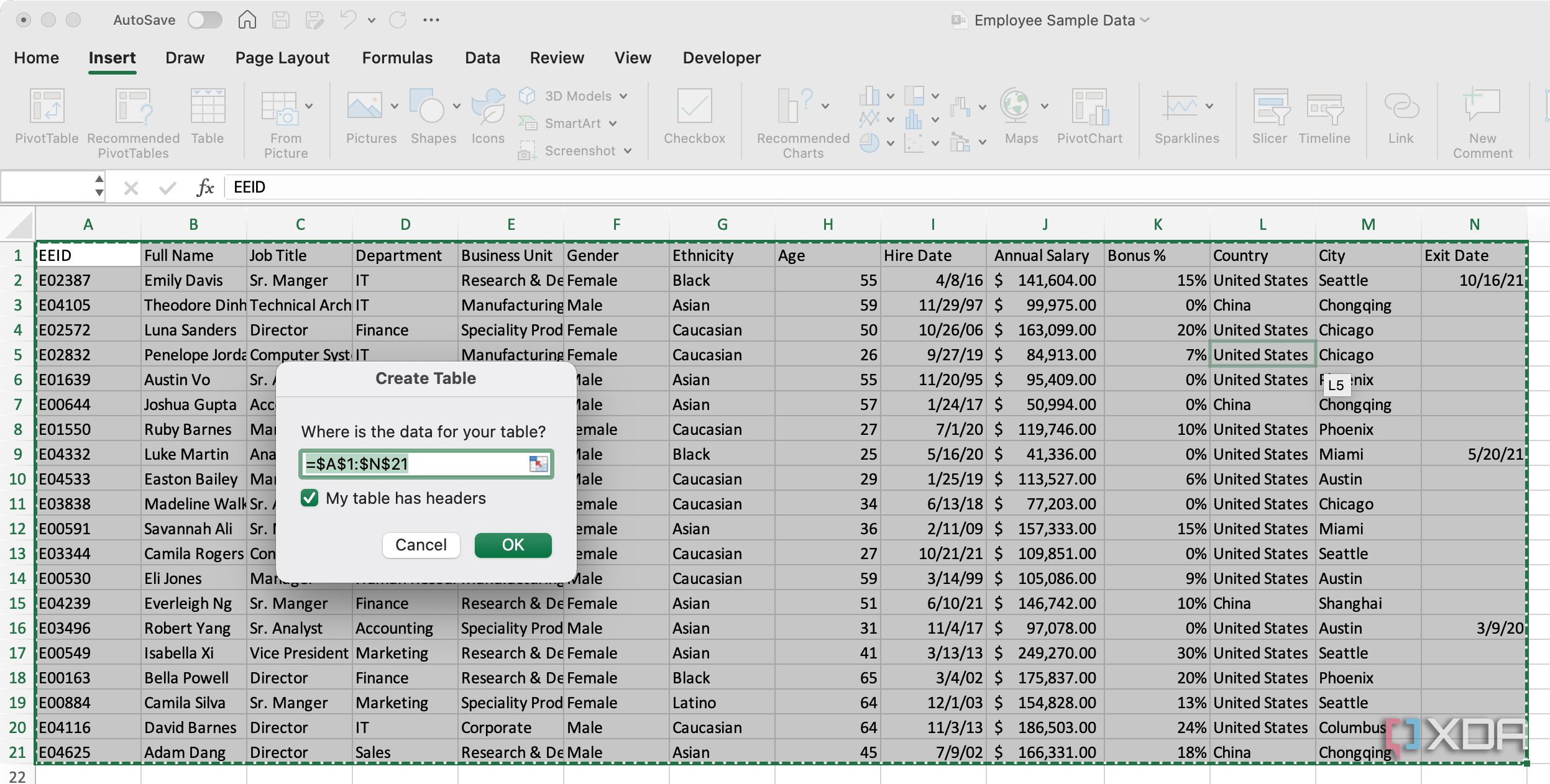Add a New Comment
The width and height of the screenshot is (1550, 784).
1482,123
